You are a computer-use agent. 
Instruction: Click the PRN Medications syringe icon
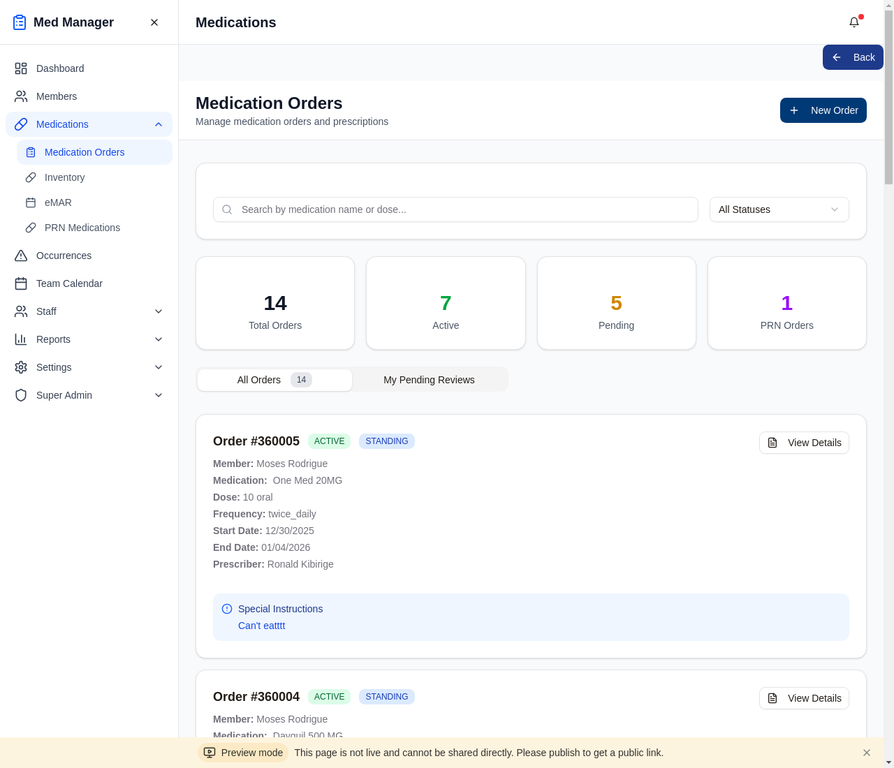[32, 227]
